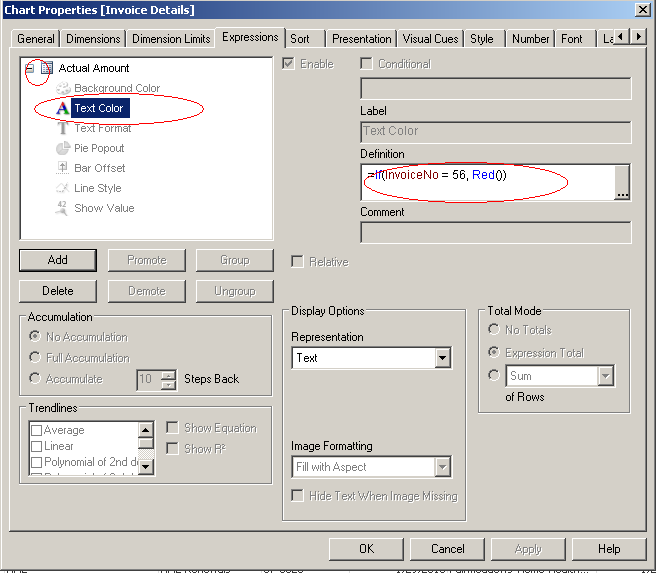Click the Add expression button

pyautogui.click(x=58, y=260)
